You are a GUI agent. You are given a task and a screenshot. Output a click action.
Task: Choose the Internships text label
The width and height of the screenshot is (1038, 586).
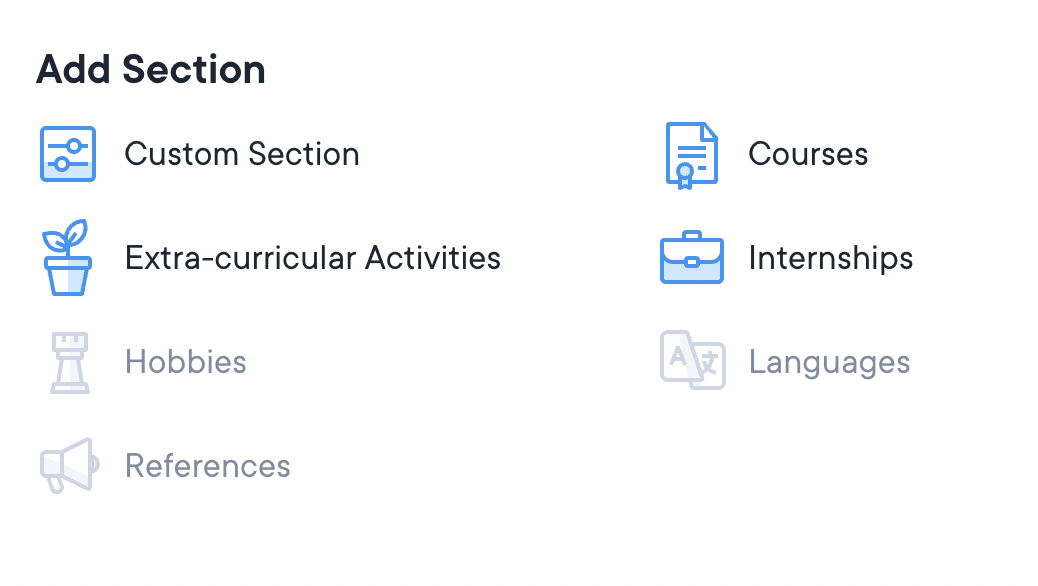pos(830,258)
